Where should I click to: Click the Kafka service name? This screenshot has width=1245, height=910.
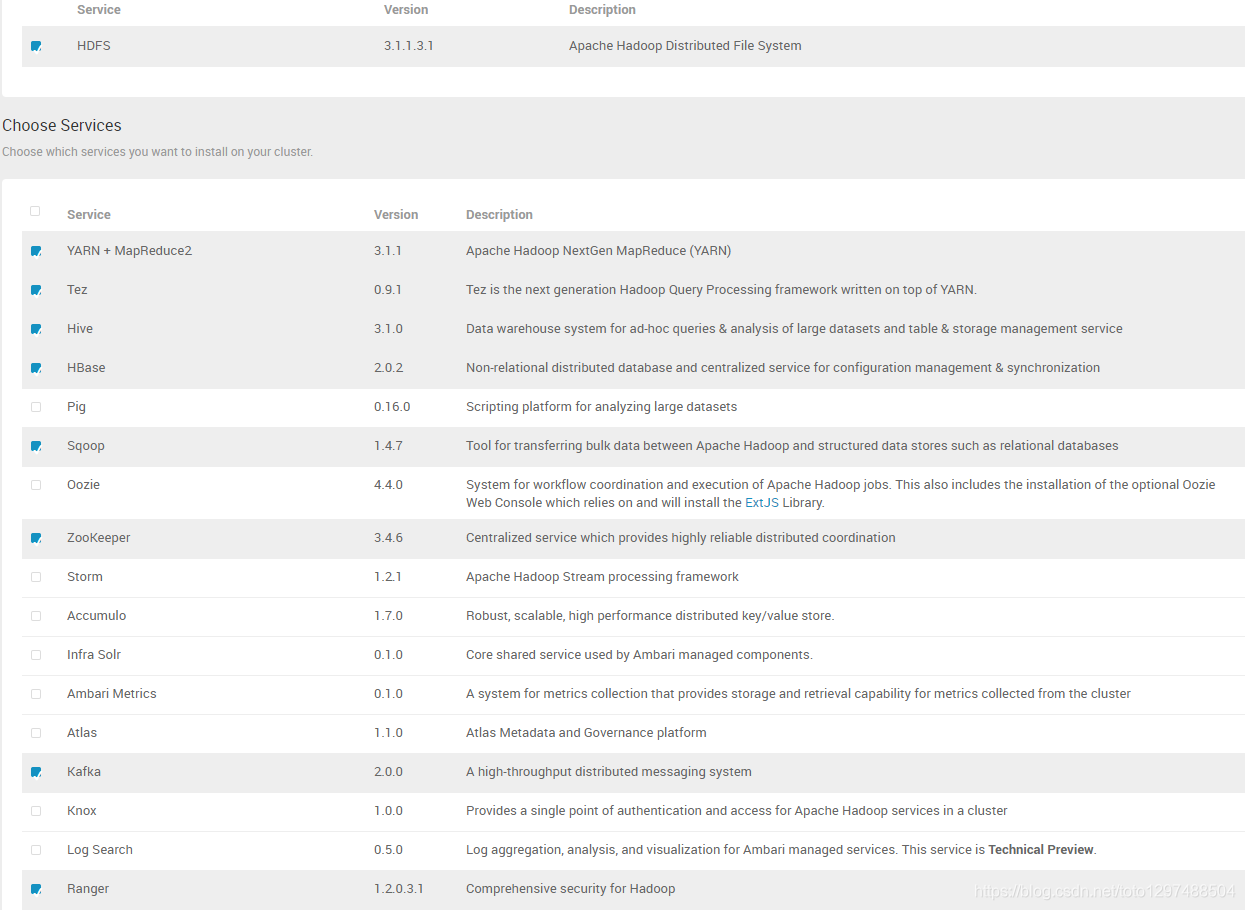coord(84,772)
